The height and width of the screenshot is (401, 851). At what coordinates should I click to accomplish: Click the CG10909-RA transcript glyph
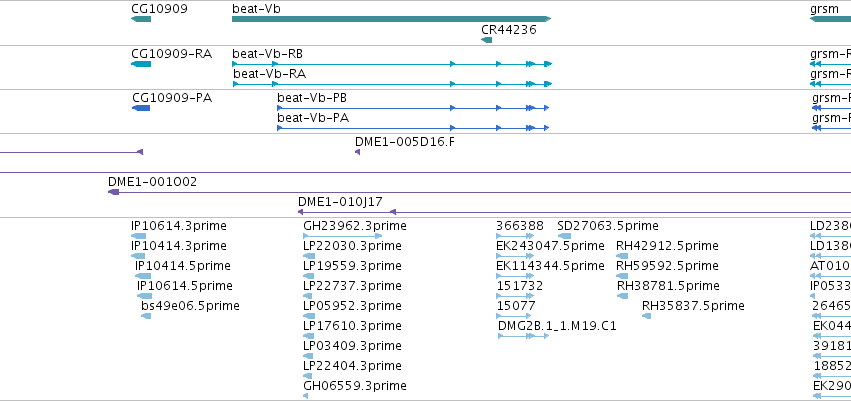(141, 64)
